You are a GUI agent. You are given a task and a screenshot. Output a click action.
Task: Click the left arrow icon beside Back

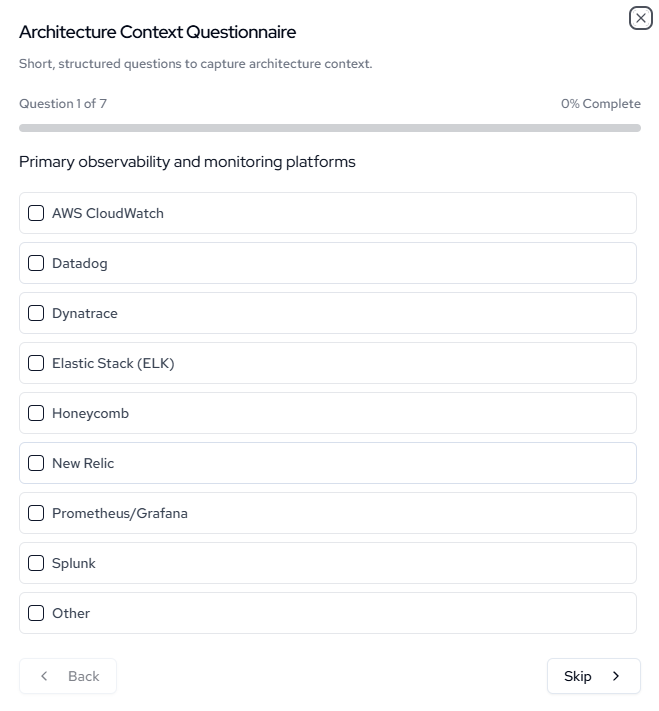pos(44,676)
